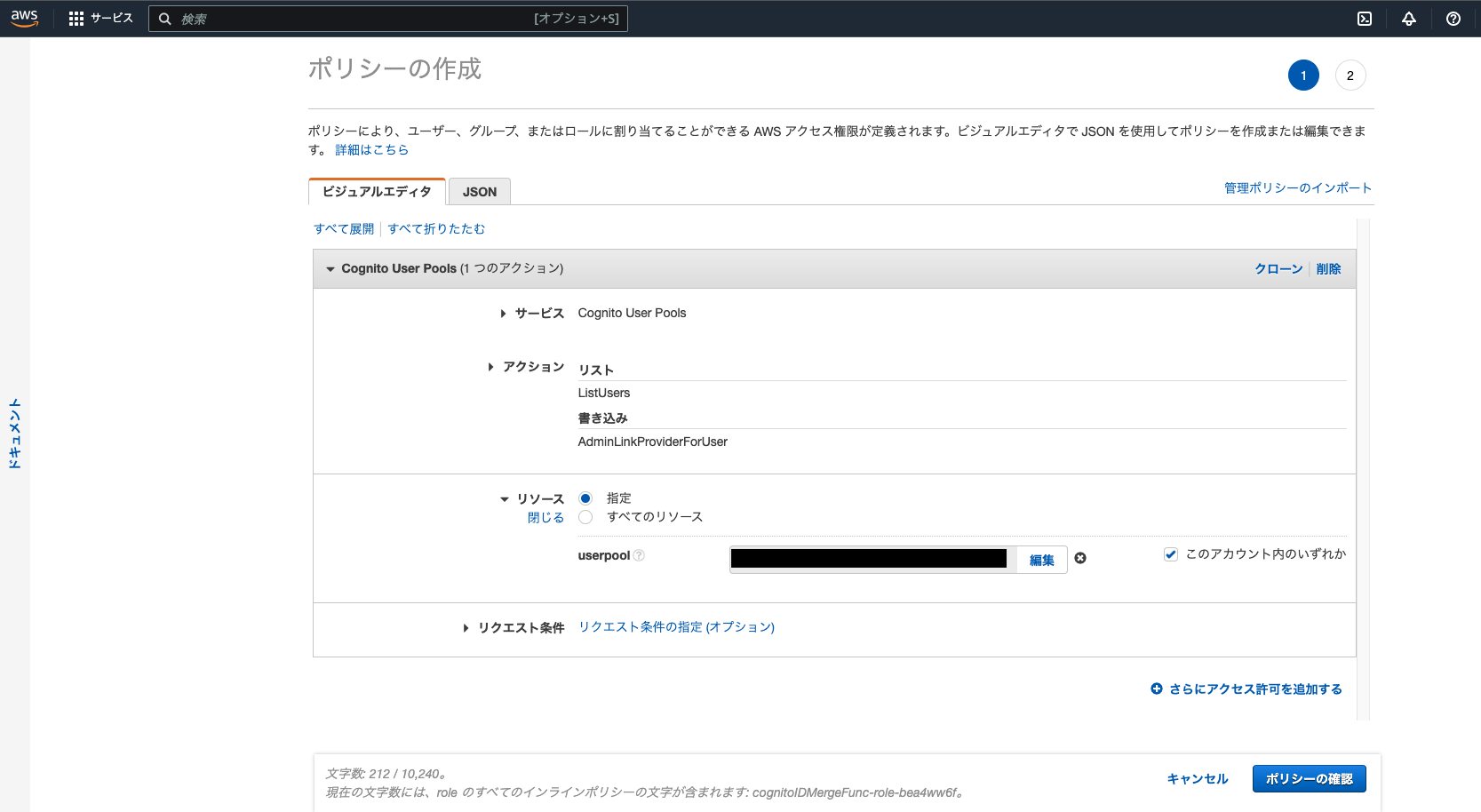
Task: Focus the top search field
Action: tap(388, 19)
